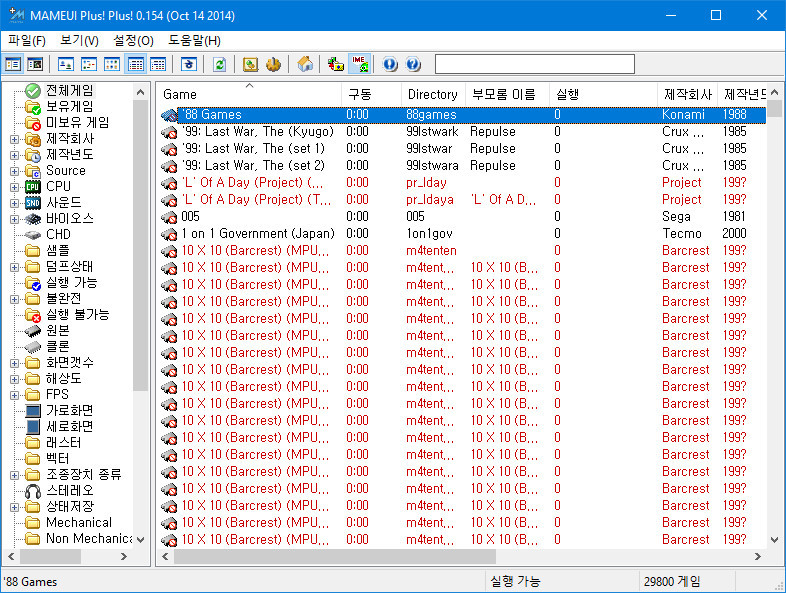Image resolution: width=786 pixels, height=593 pixels.
Task: Click the 실행 불가능 folder icon
Action: [33, 315]
